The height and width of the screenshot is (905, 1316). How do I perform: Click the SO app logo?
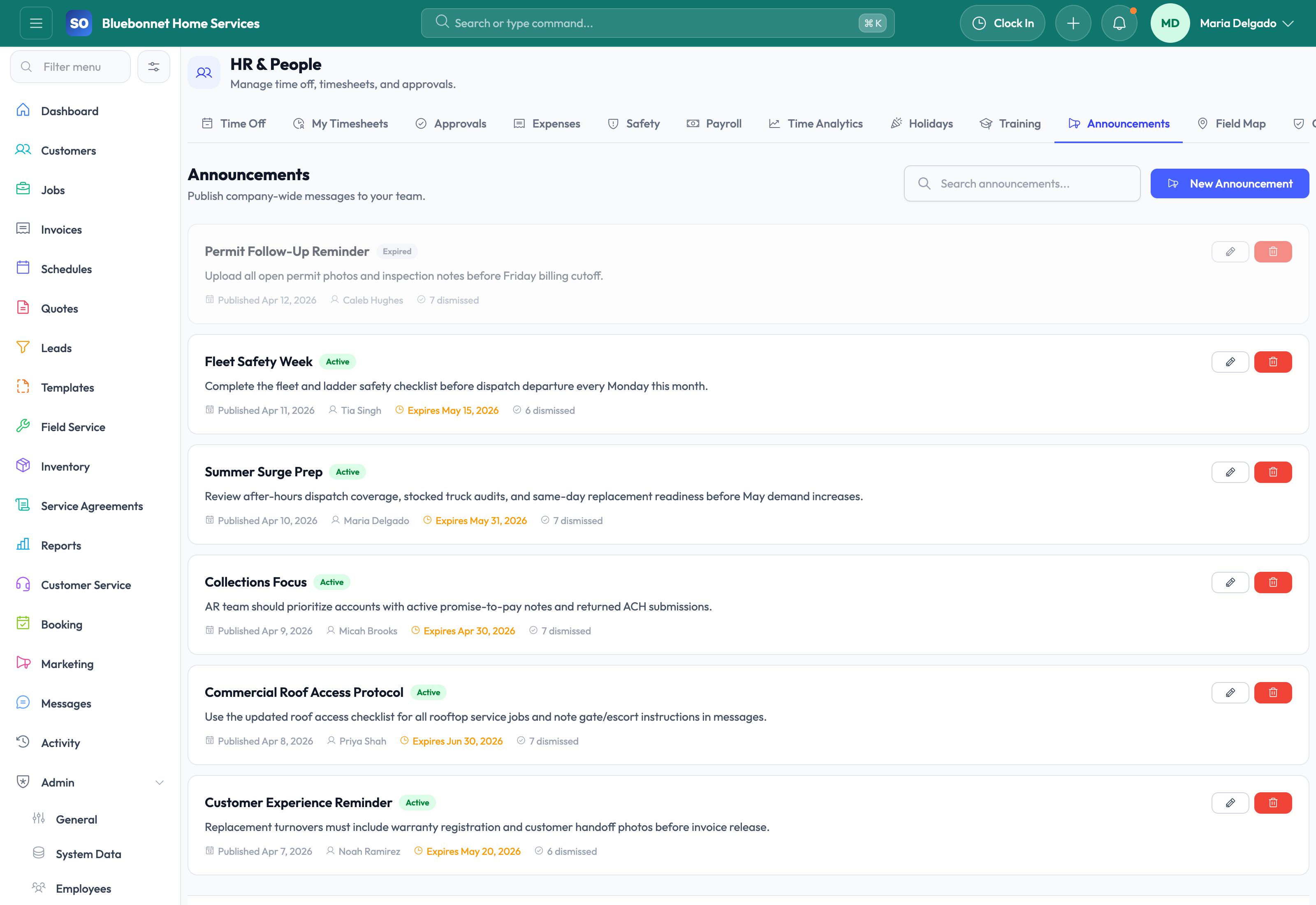[79, 23]
